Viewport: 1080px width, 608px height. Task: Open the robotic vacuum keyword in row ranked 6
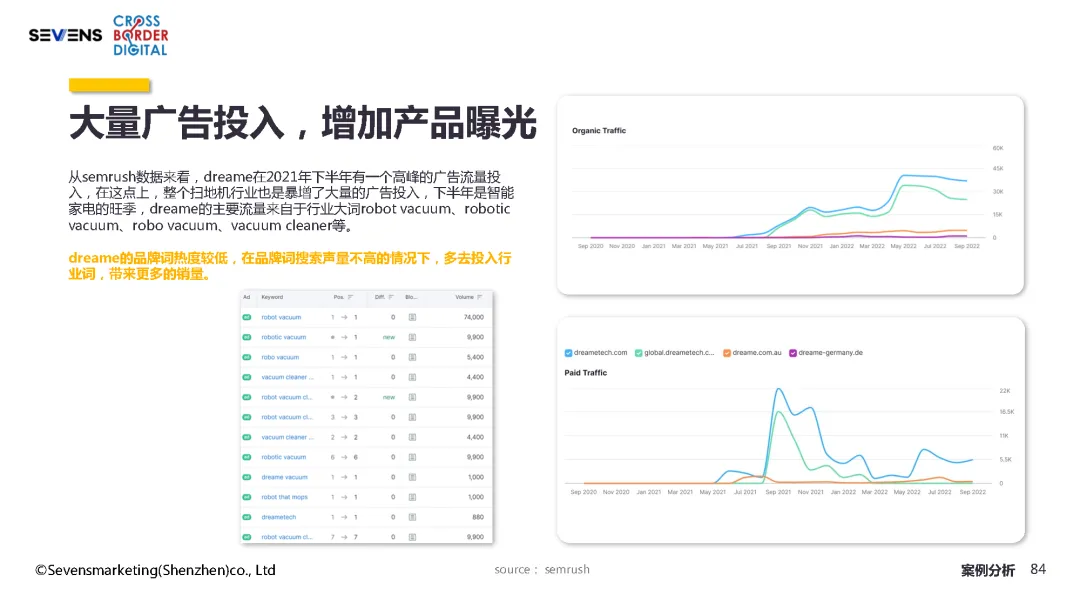coord(284,457)
